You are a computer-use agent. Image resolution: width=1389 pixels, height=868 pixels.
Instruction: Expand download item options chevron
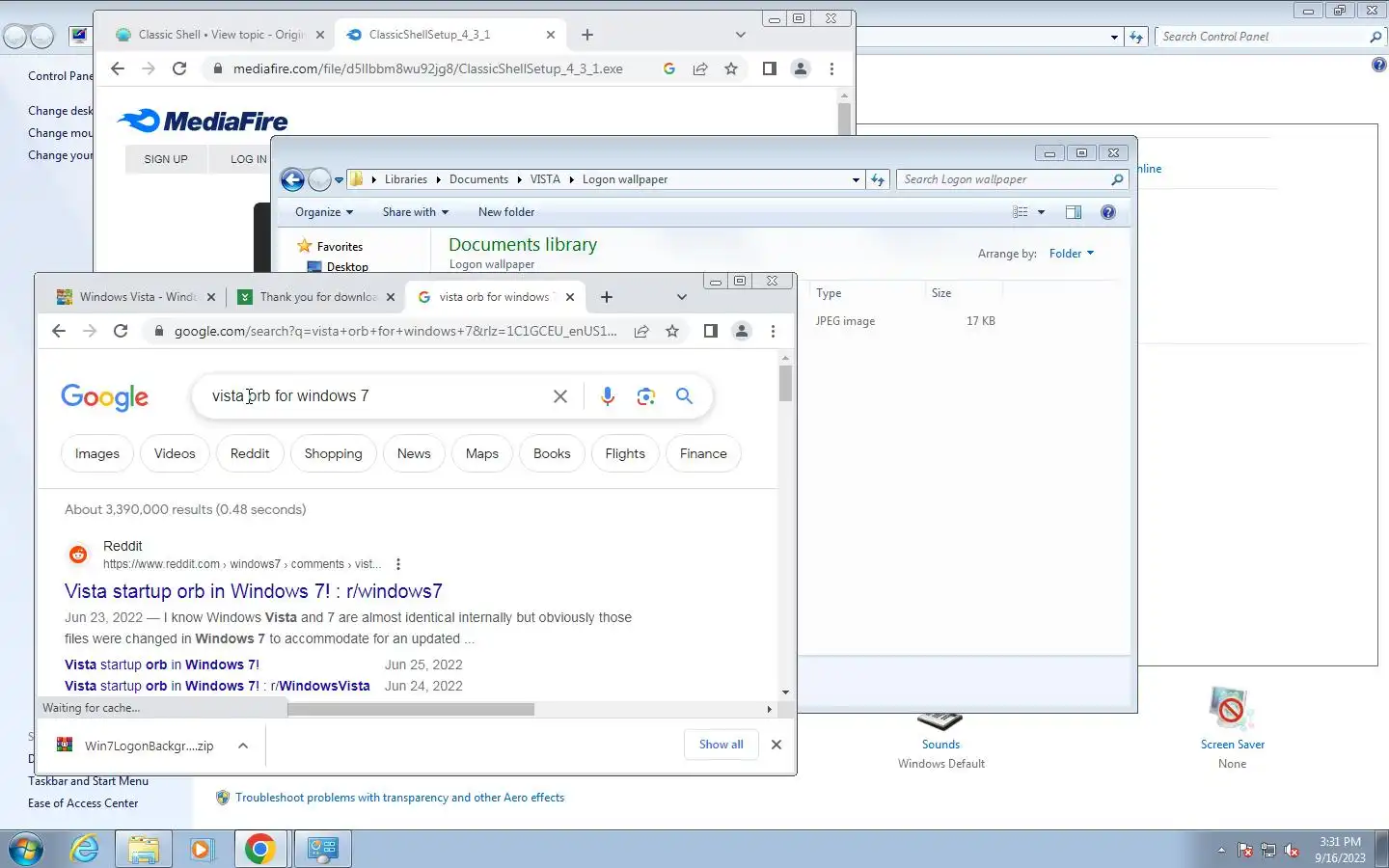click(243, 746)
